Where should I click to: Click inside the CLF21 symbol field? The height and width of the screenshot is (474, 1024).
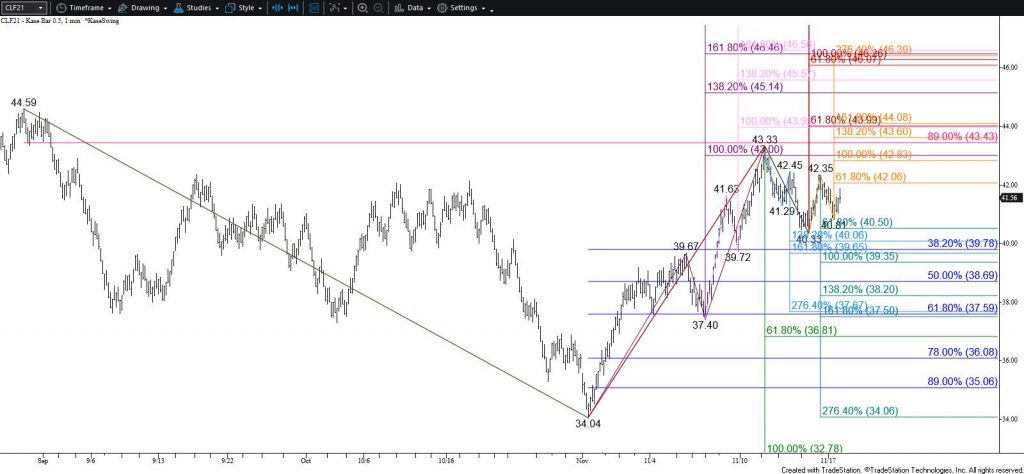[x=20, y=8]
